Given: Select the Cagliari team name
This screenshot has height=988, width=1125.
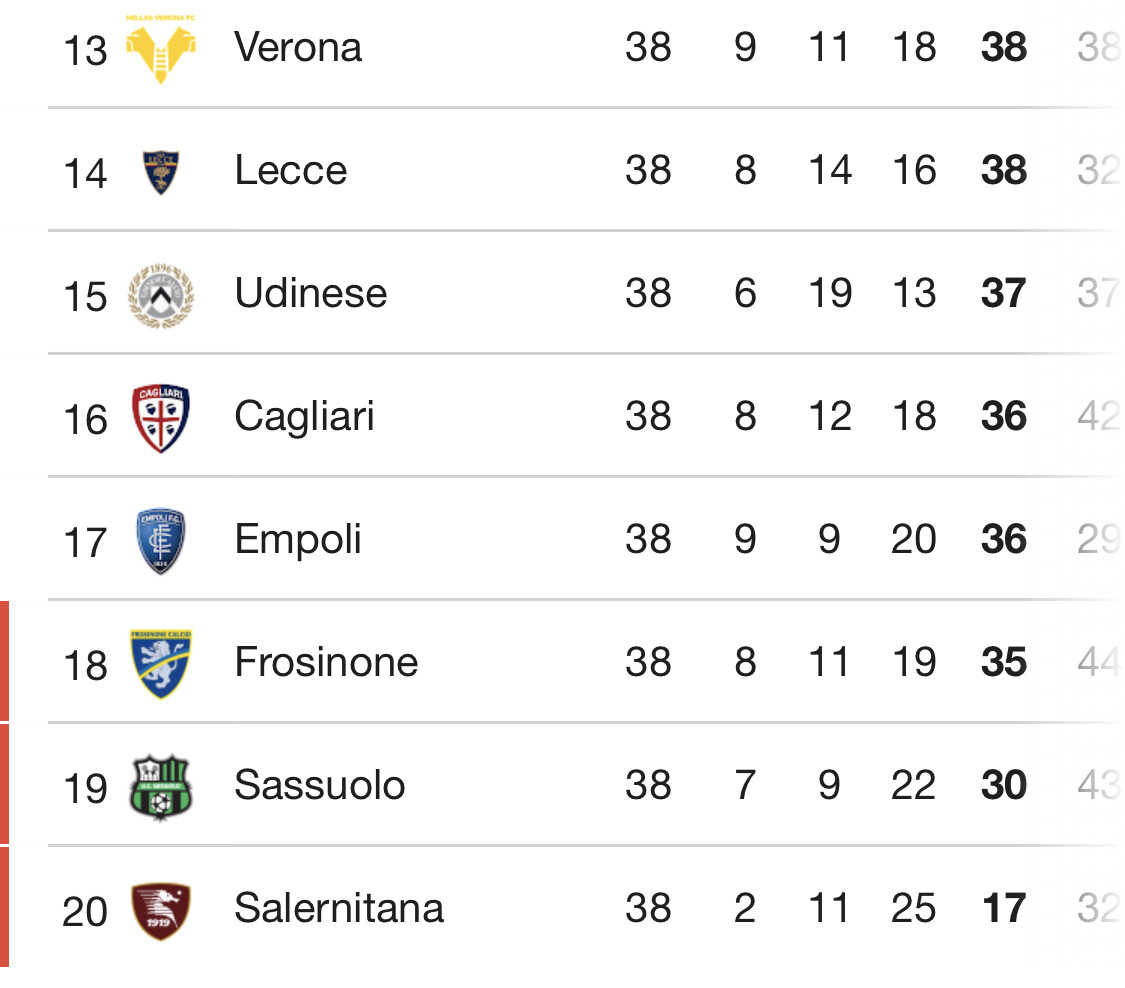Looking at the screenshot, I should click(x=304, y=417).
